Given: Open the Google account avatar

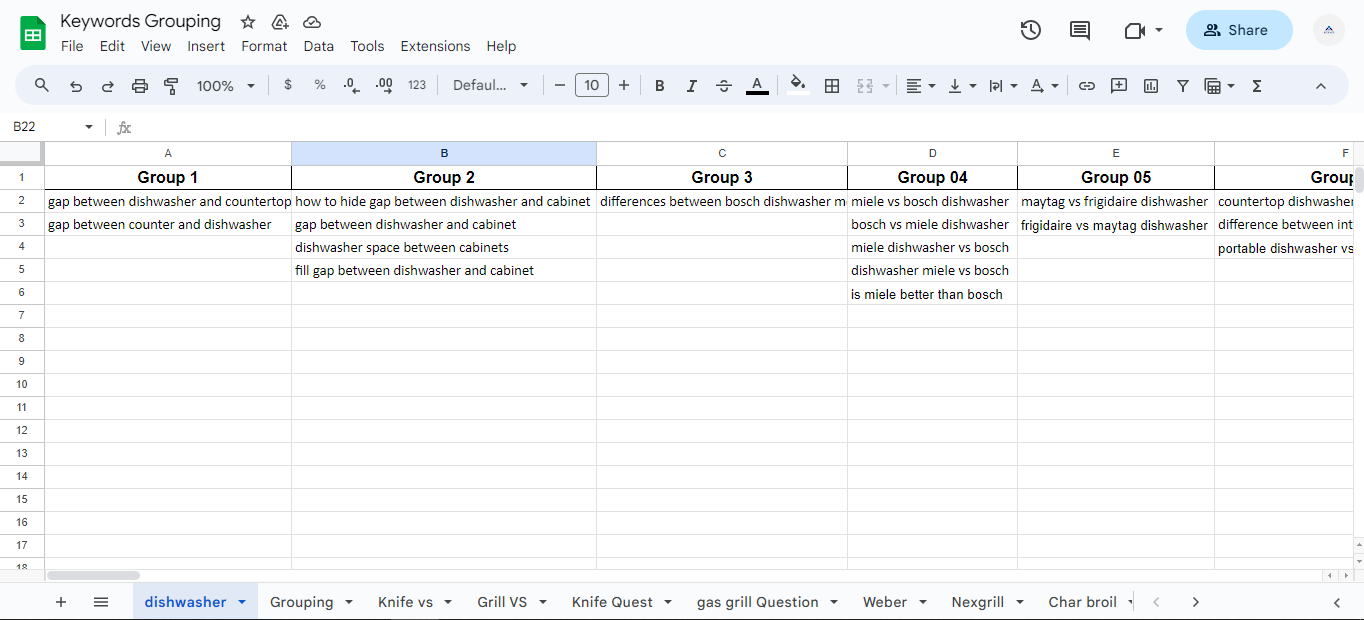Looking at the screenshot, I should tap(1329, 30).
